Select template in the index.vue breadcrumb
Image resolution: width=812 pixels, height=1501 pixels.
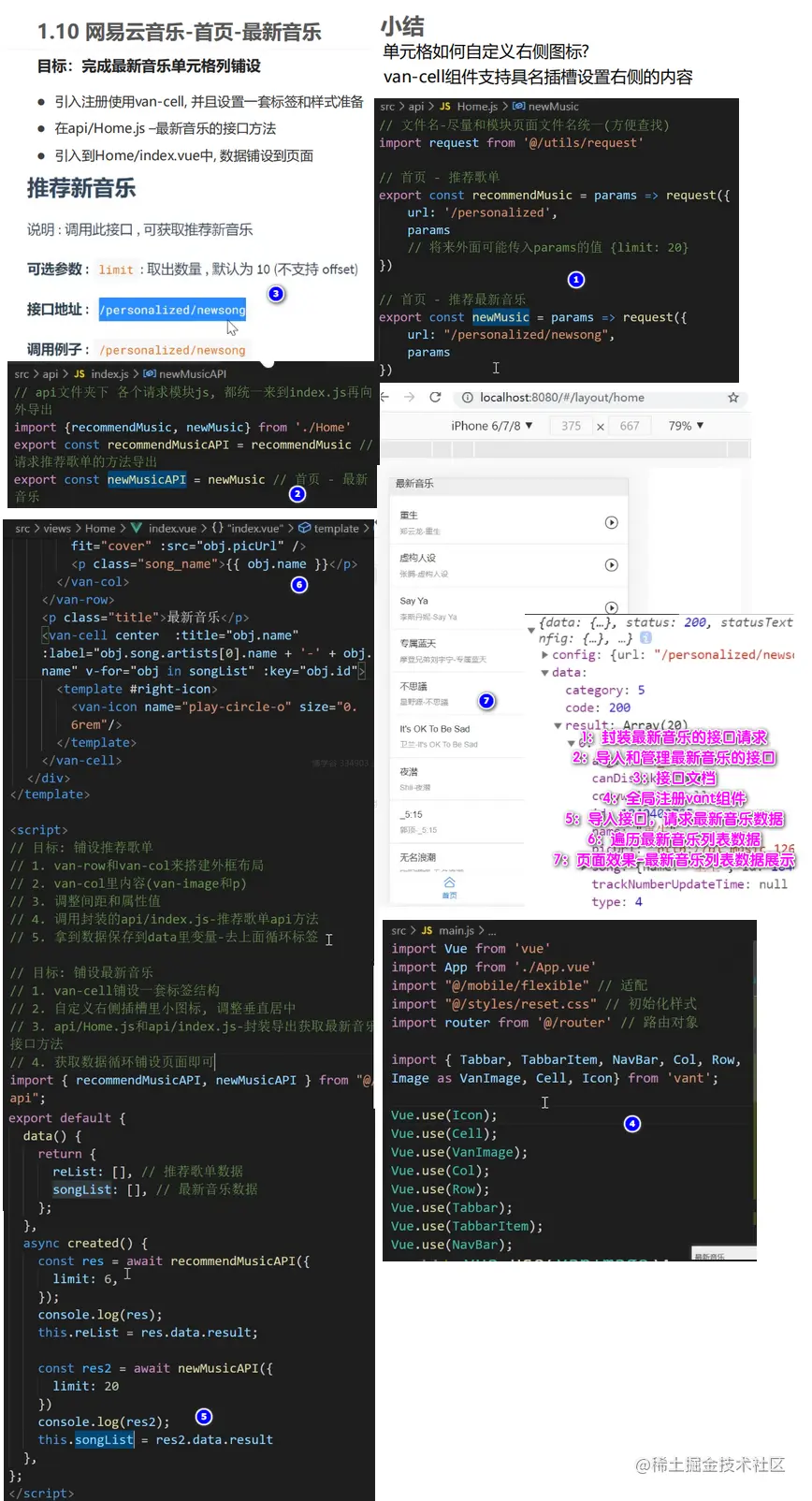pyautogui.click(x=337, y=529)
